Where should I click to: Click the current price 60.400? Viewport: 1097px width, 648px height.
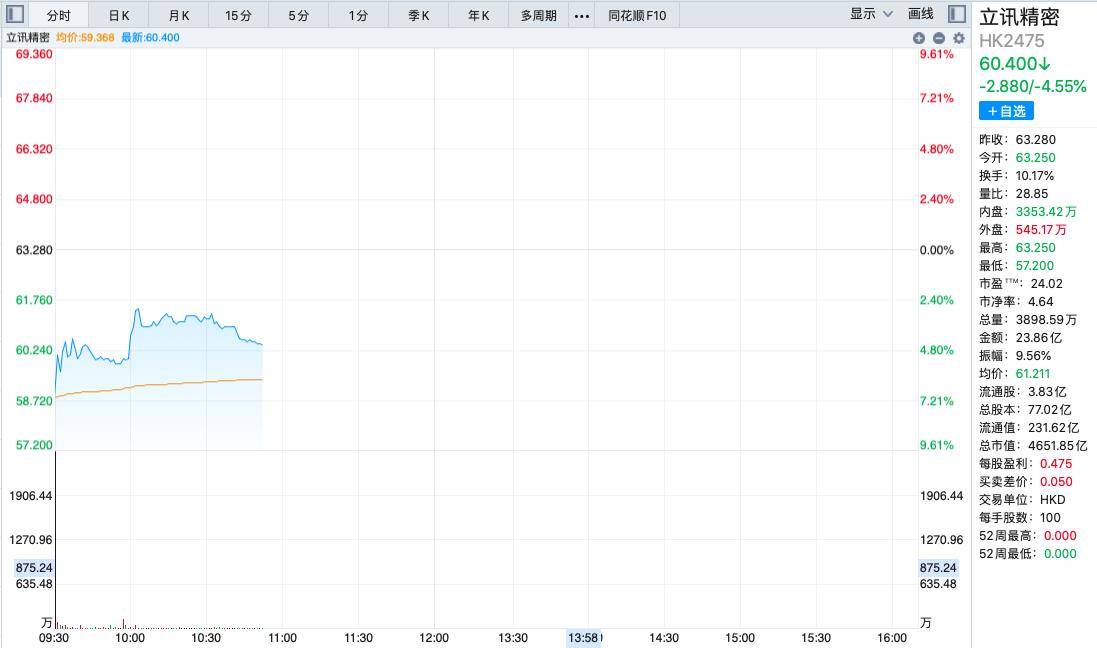point(1014,64)
